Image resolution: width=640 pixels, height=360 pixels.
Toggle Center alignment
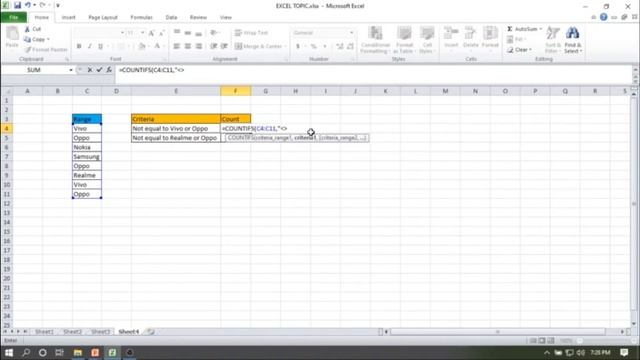(188, 46)
